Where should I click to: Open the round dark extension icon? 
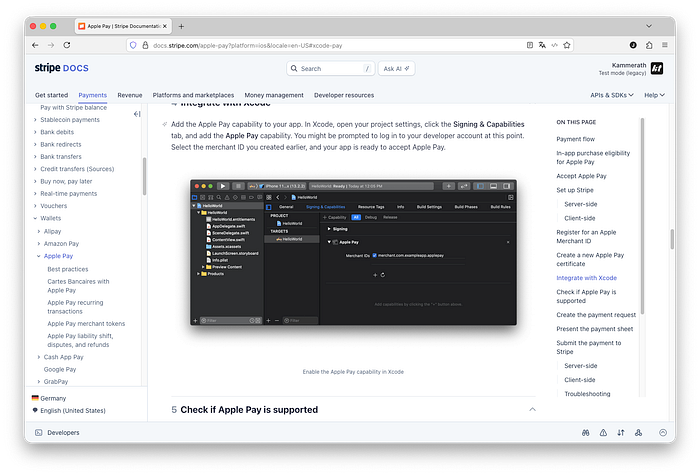(633, 45)
